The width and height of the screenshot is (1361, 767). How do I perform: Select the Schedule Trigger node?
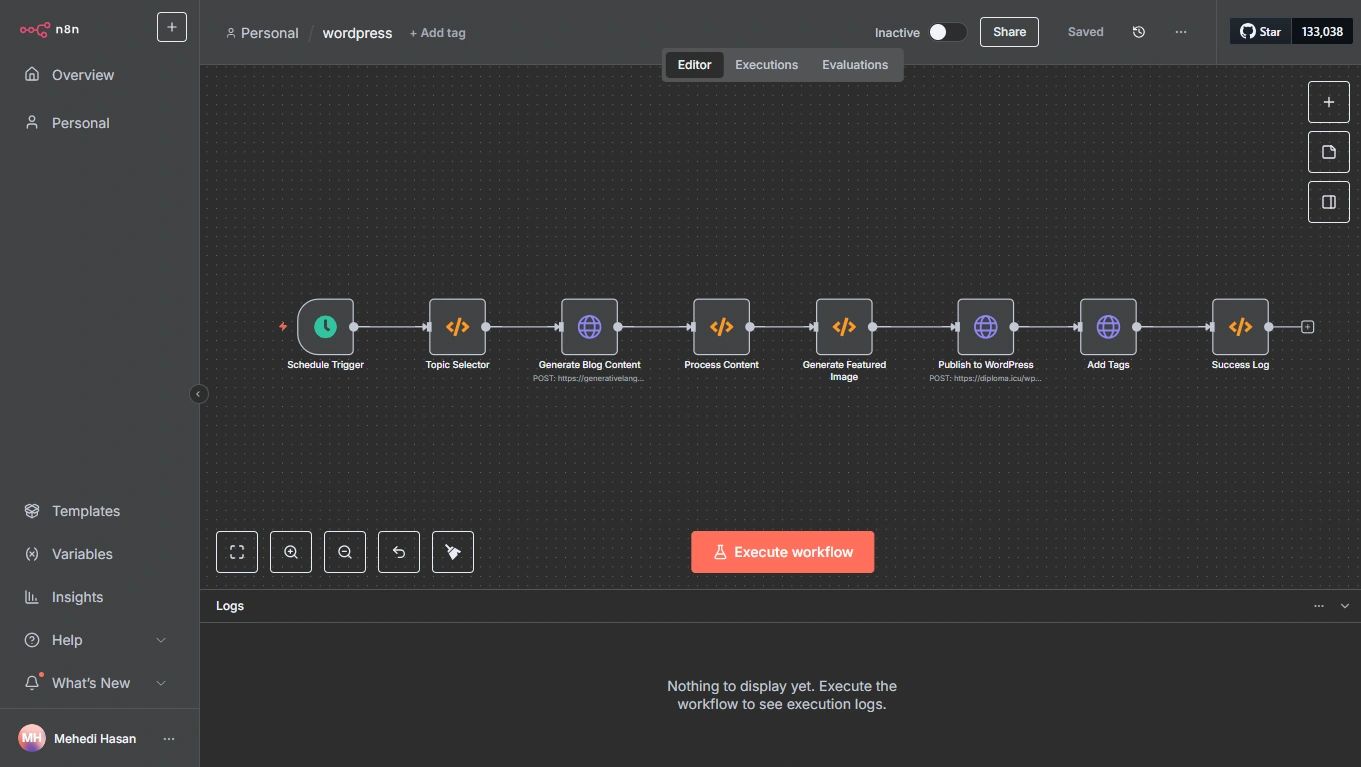point(325,327)
